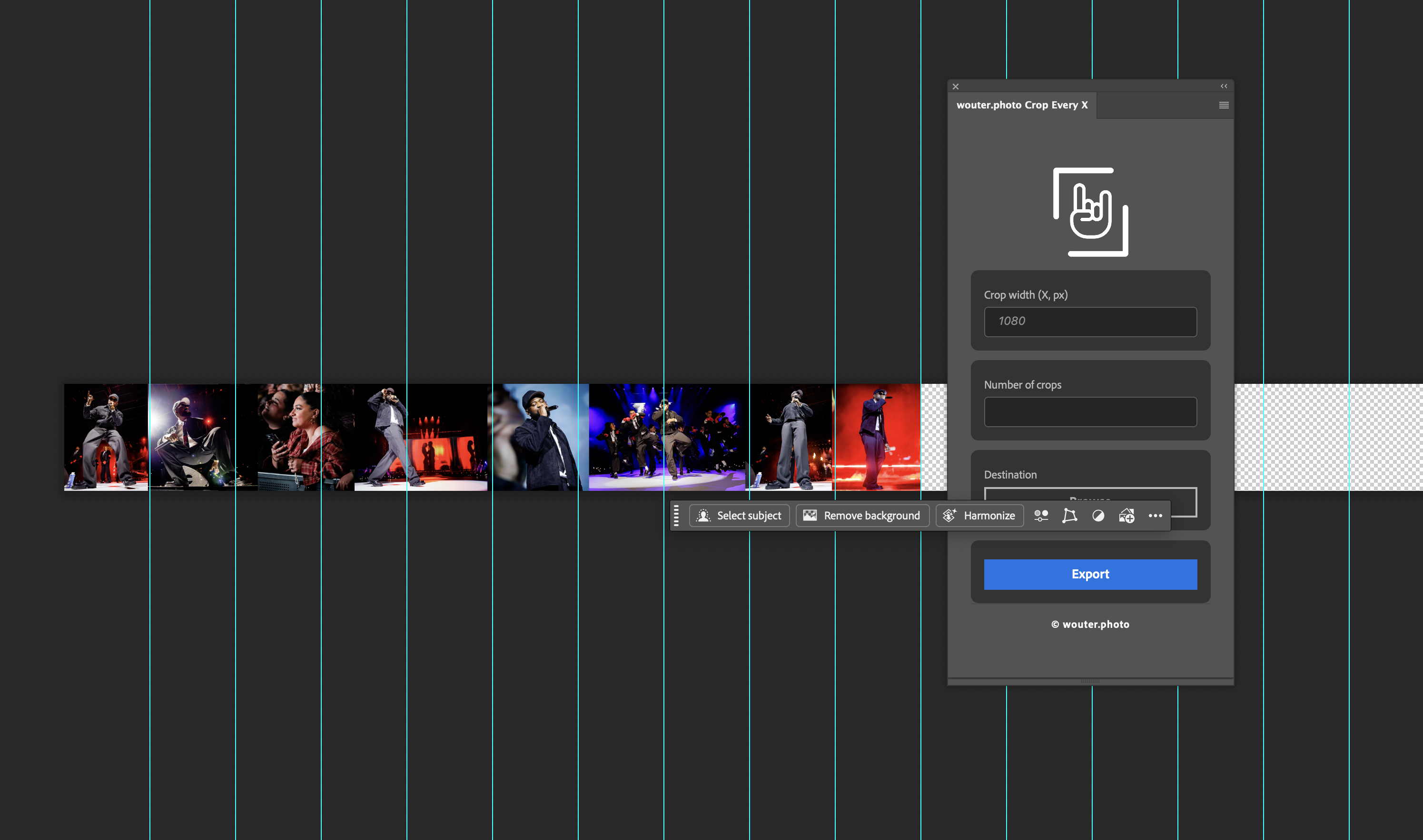Open the Crop Every X panel hamburger menu
This screenshot has width=1423, height=840.
[x=1223, y=105]
